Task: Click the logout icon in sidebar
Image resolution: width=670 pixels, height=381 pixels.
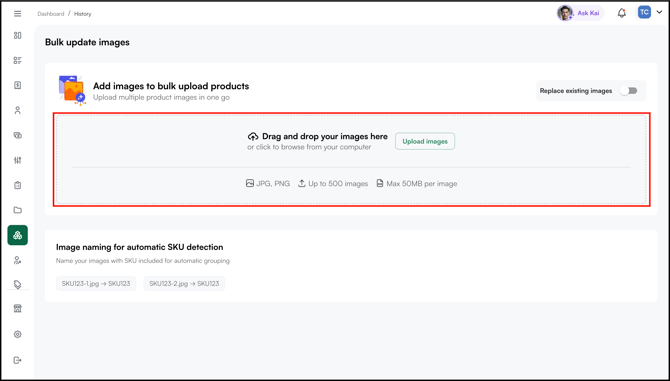Action: click(18, 360)
